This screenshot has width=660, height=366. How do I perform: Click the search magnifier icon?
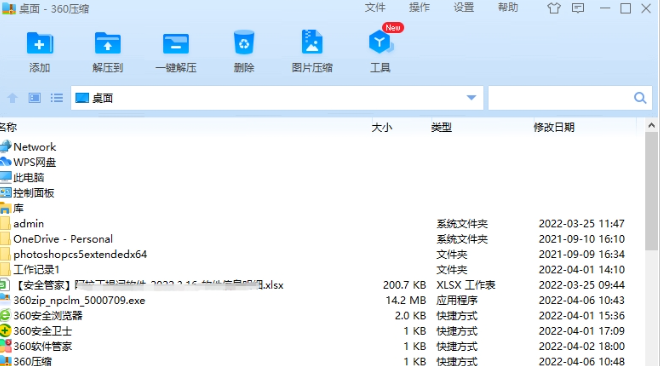point(640,98)
